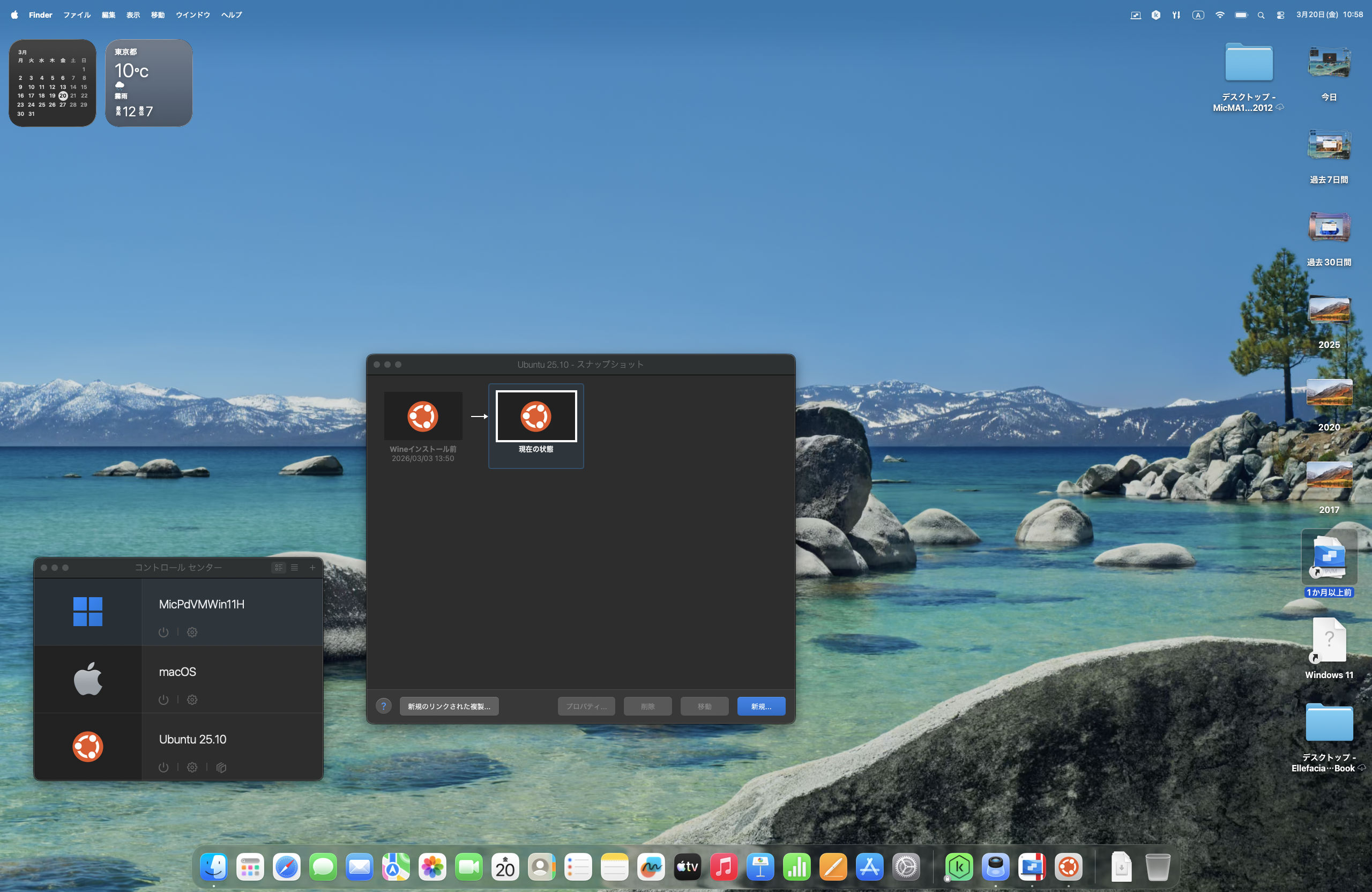The height and width of the screenshot is (892, 1372).
Task: Open the settings gear for the macOS VM
Action: pos(192,700)
